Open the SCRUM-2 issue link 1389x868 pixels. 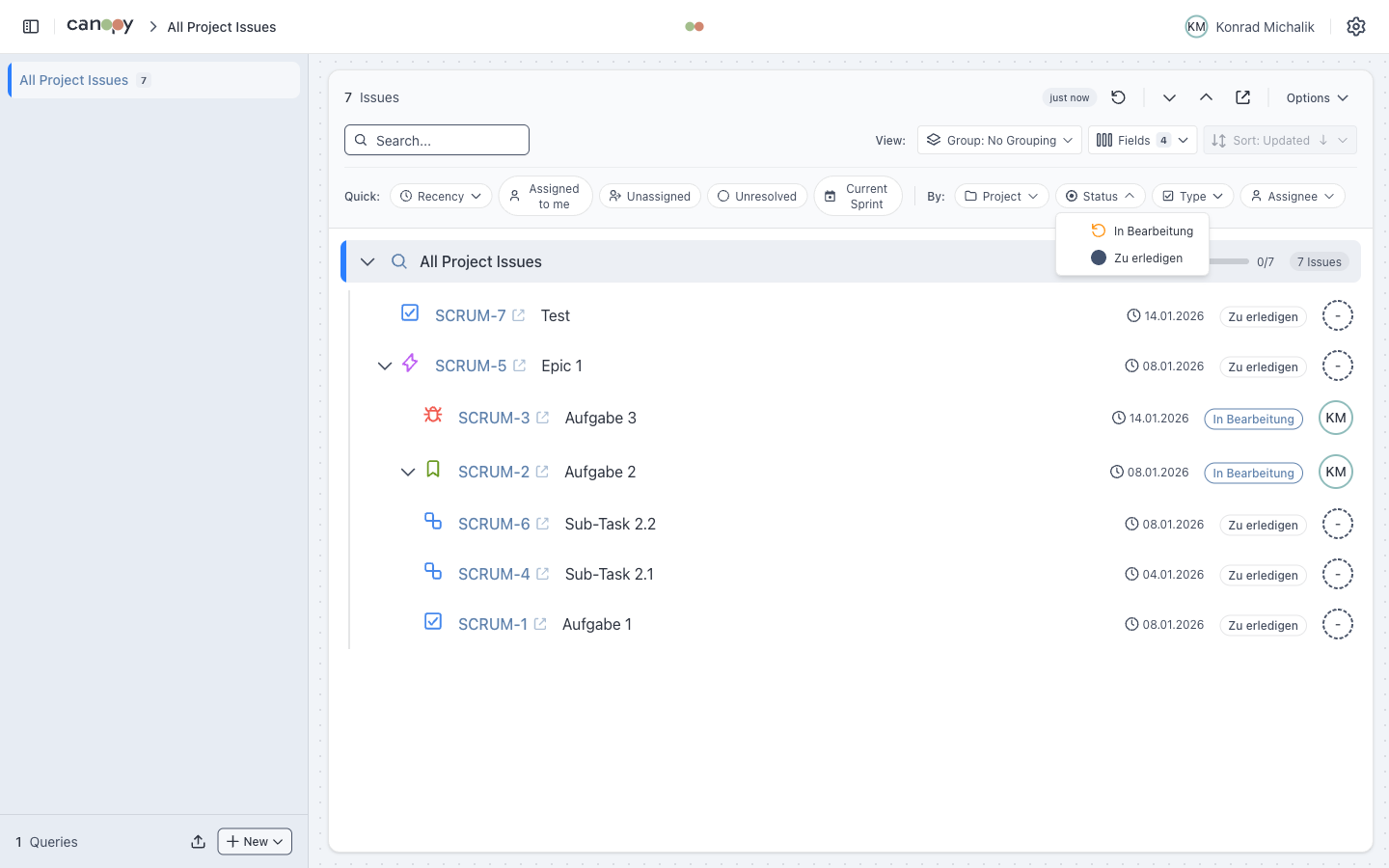point(493,472)
